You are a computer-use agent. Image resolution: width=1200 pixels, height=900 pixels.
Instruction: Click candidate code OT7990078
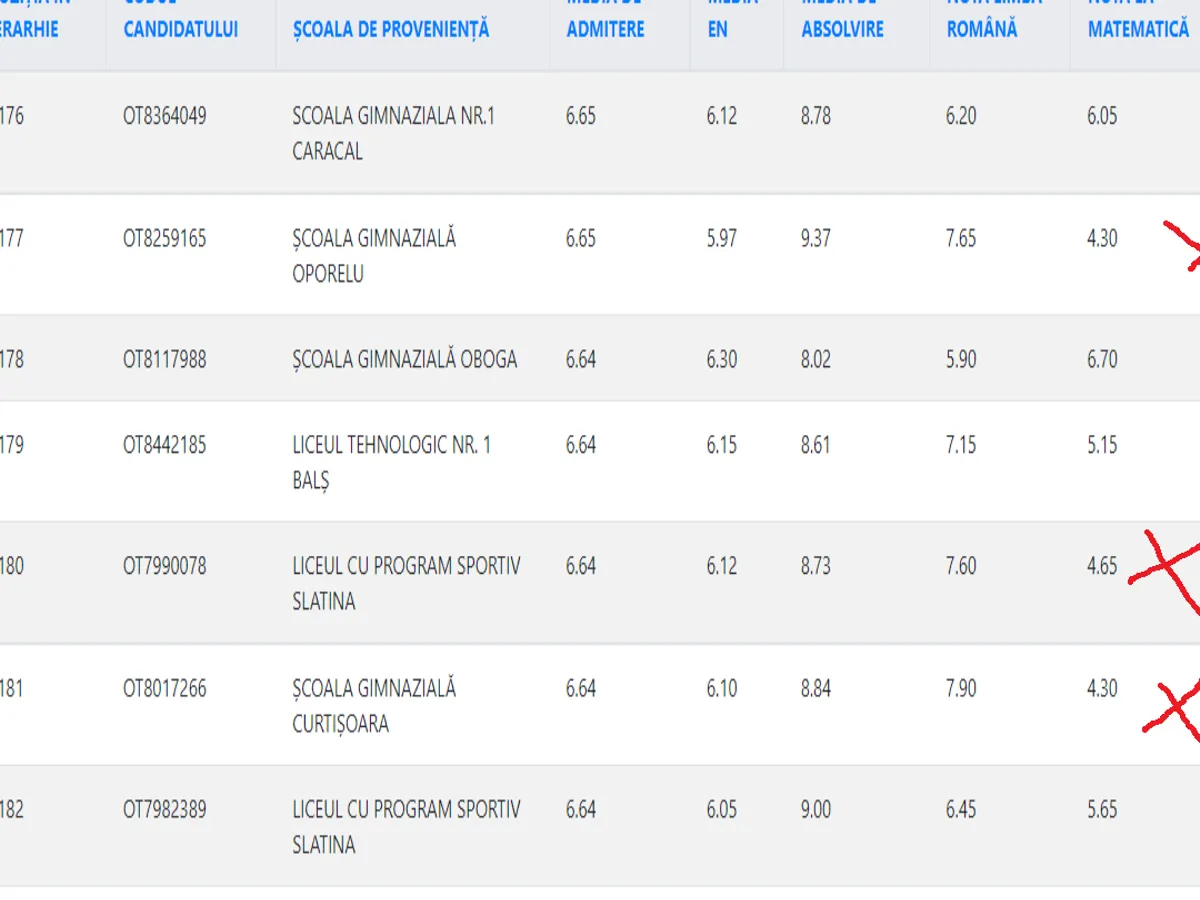click(165, 566)
